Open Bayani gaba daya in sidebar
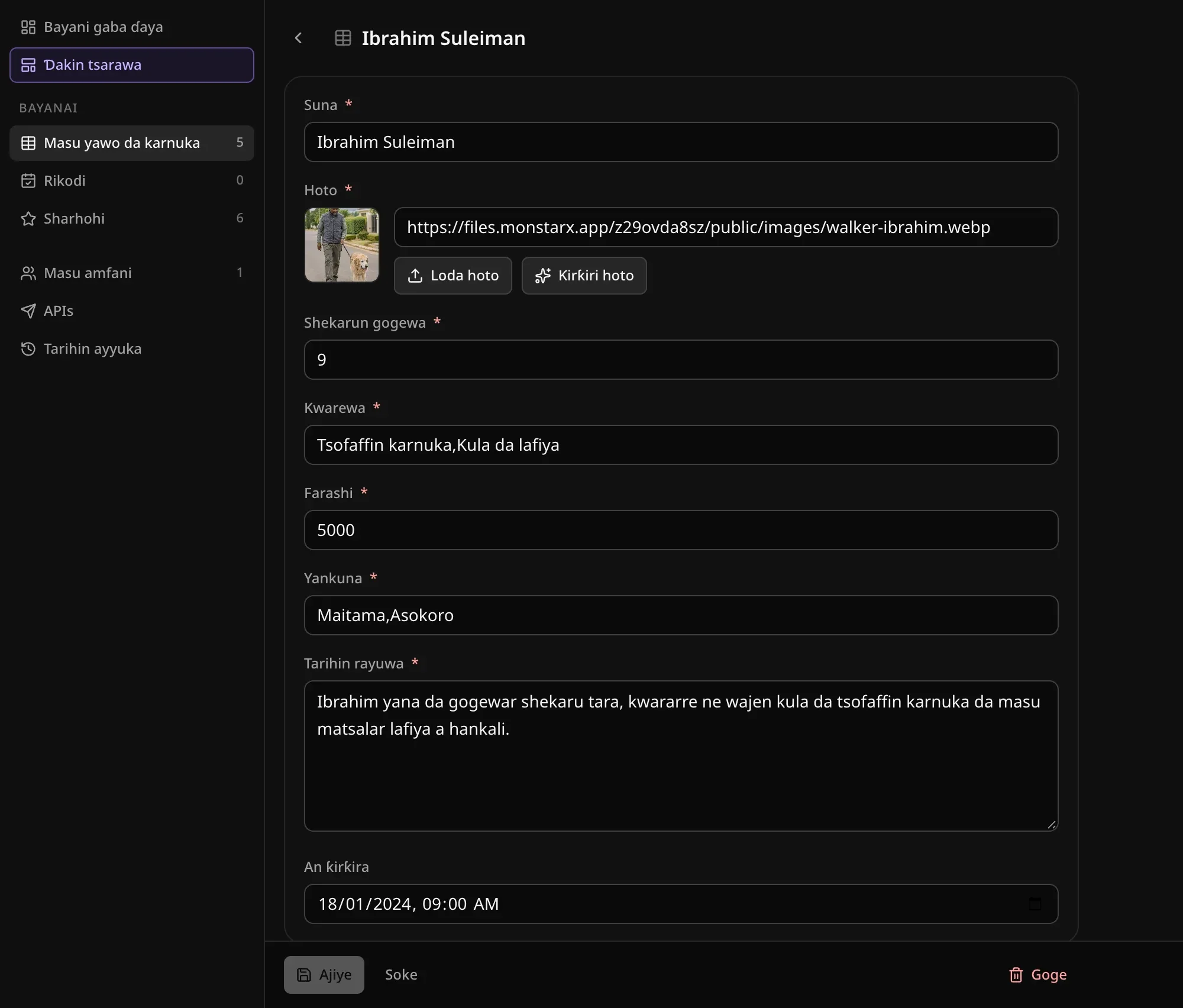 [132, 27]
